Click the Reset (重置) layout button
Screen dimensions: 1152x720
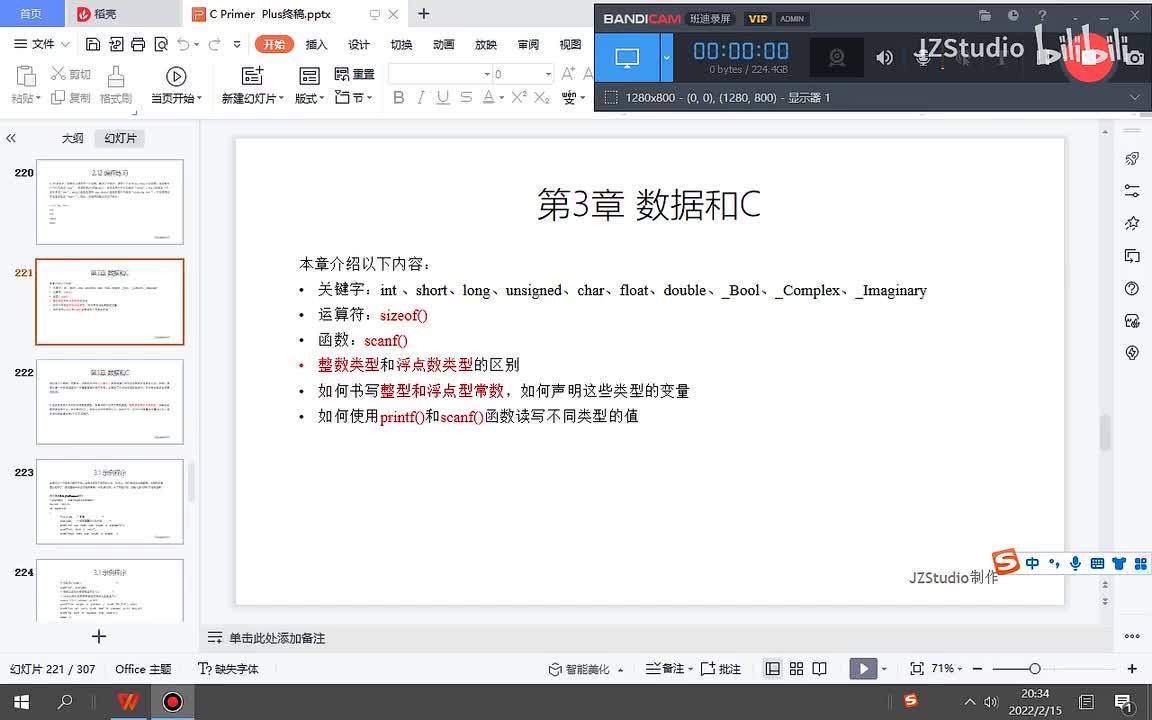point(354,74)
